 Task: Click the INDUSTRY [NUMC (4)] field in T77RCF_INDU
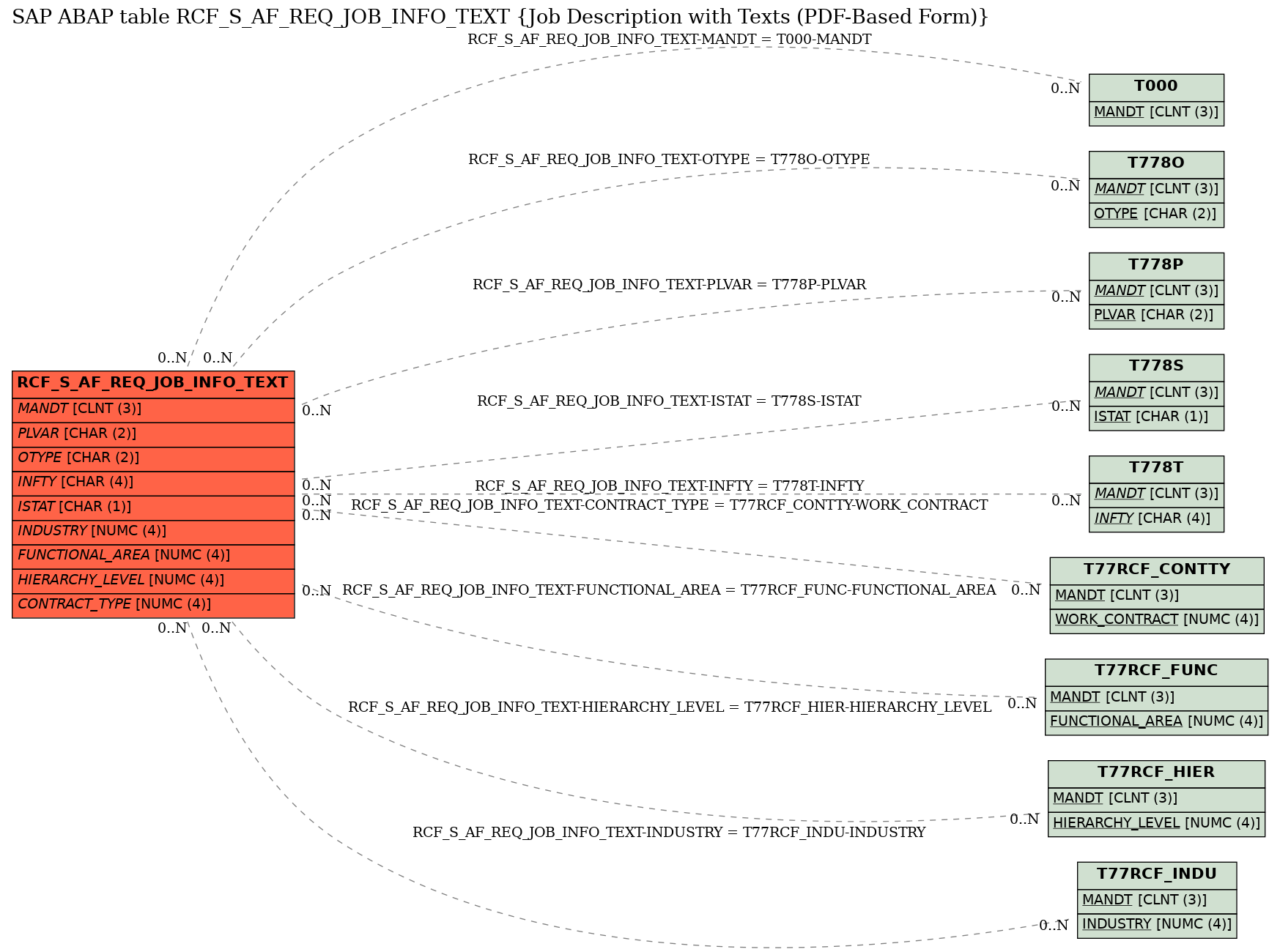click(x=1157, y=925)
